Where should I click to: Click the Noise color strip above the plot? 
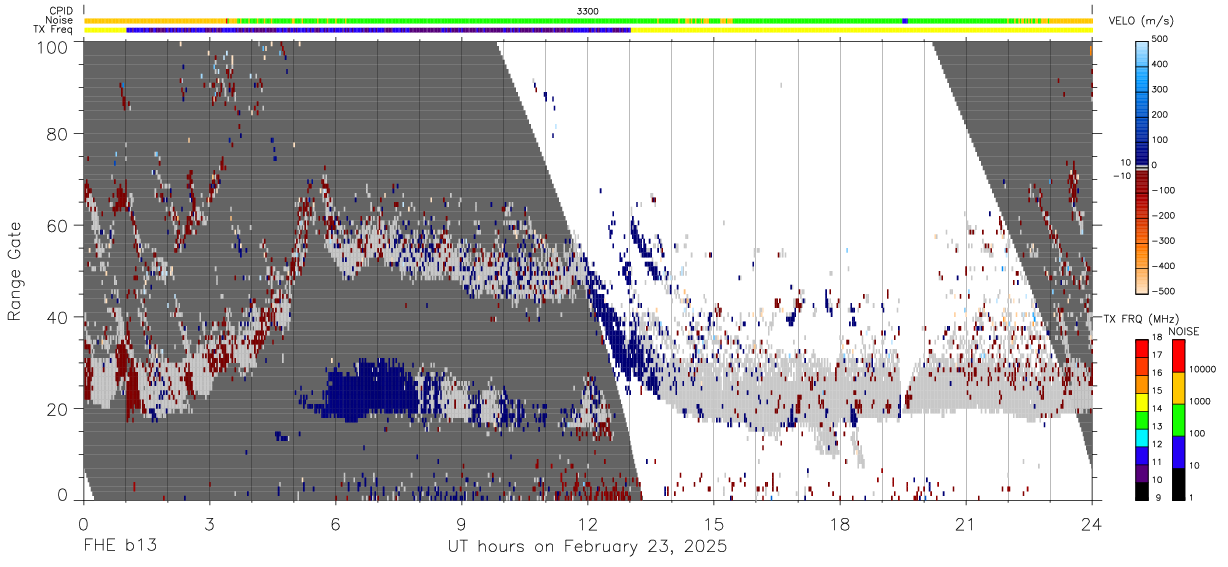pyautogui.click(x=588, y=20)
